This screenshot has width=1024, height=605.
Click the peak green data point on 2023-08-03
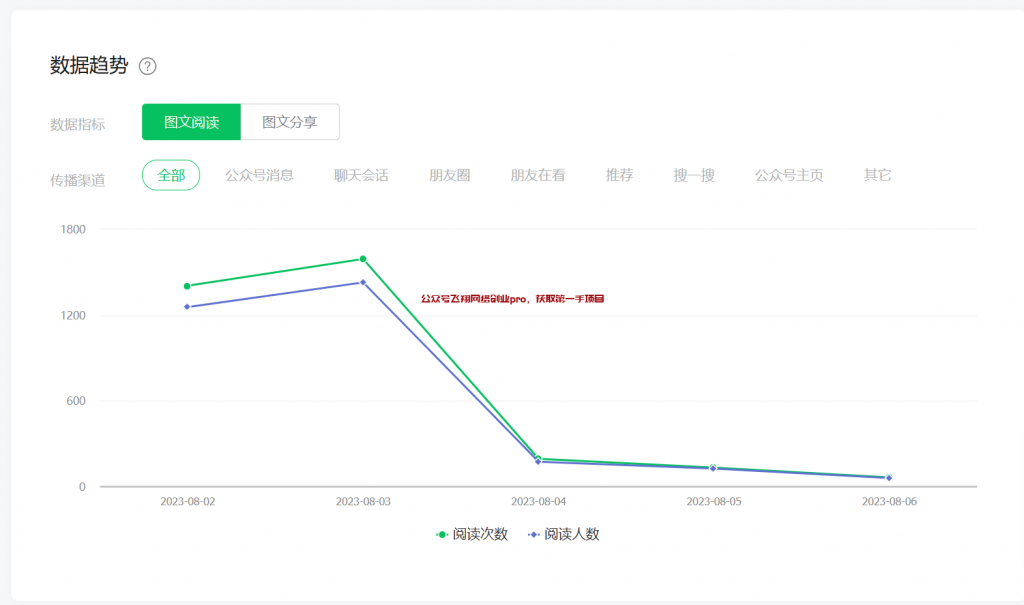364,256
